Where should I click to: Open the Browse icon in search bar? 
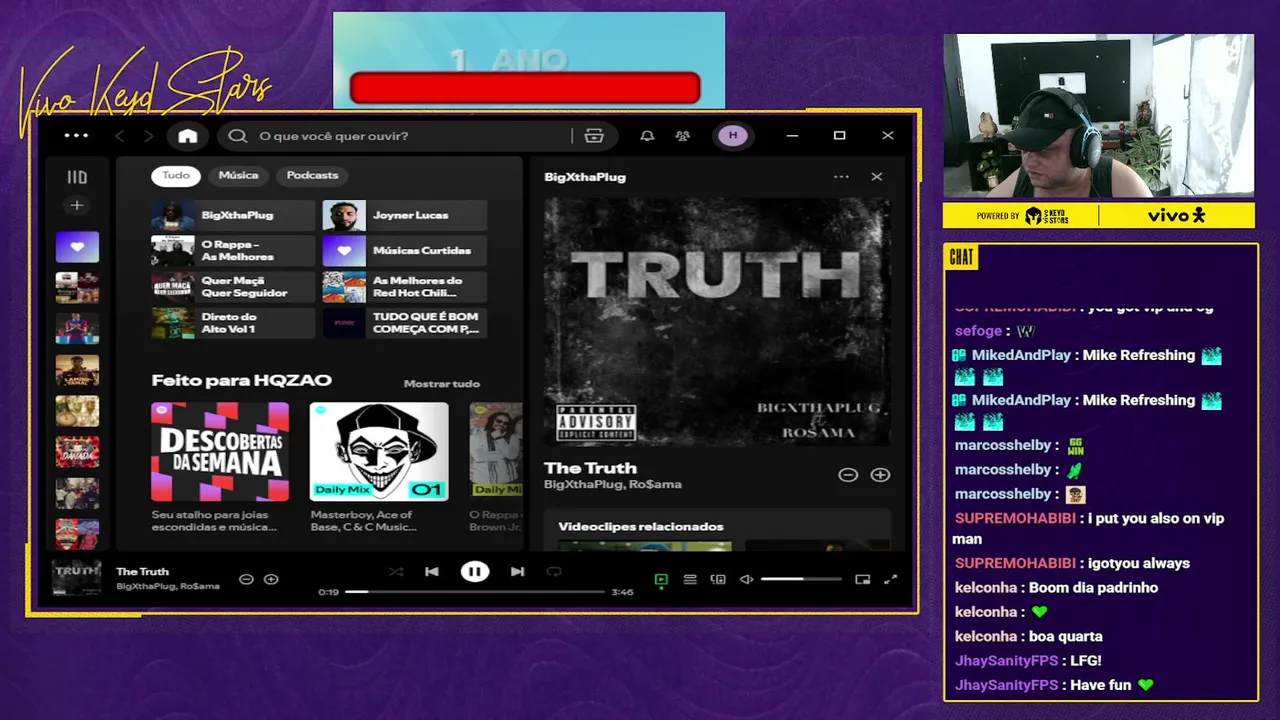pyautogui.click(x=594, y=136)
